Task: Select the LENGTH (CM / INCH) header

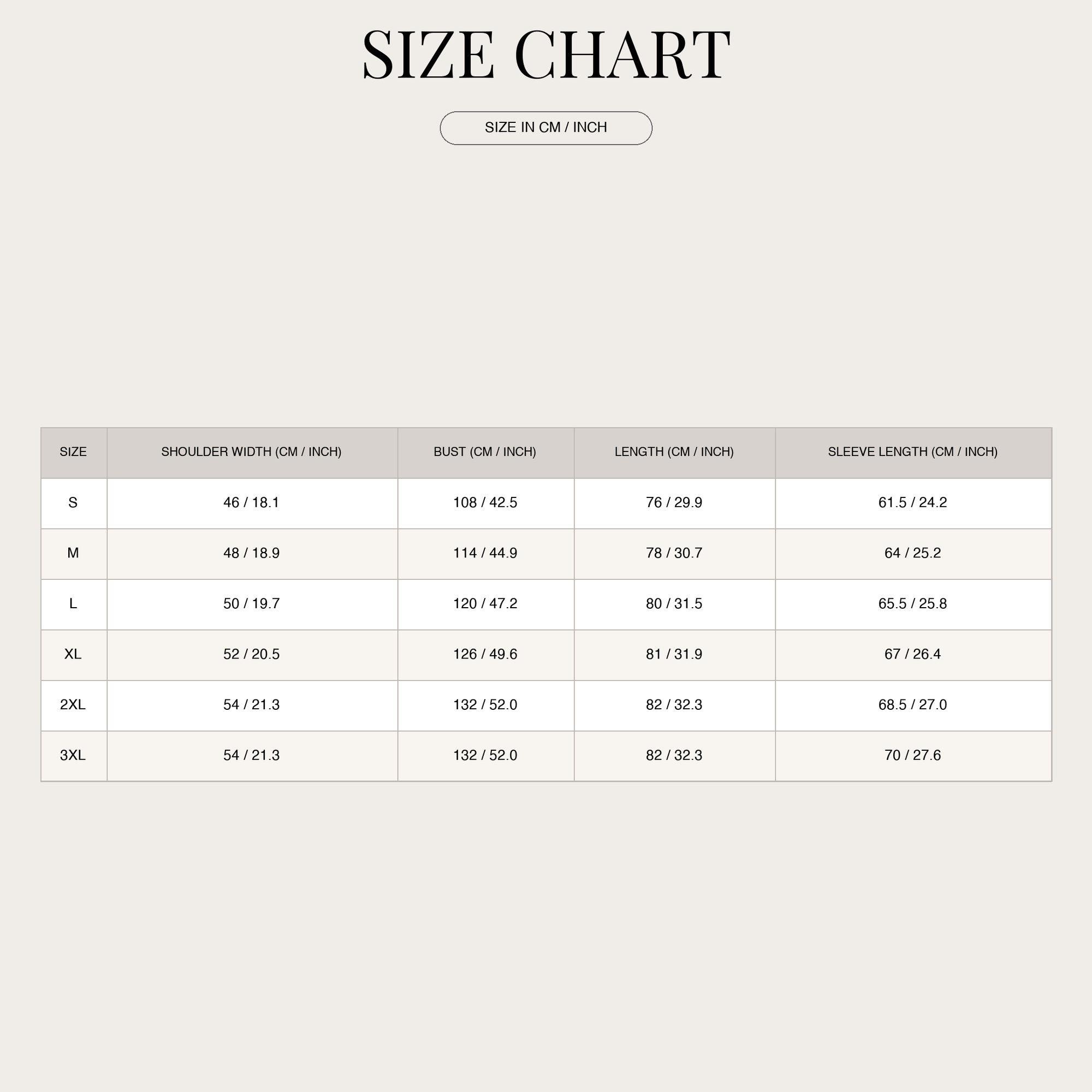Action: (x=674, y=452)
